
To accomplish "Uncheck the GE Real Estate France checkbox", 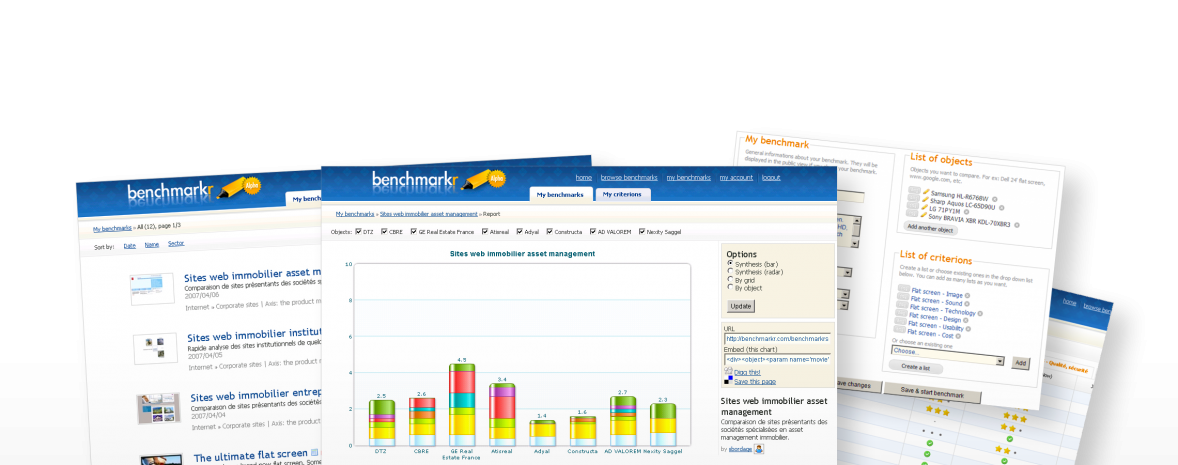I will point(414,231).
